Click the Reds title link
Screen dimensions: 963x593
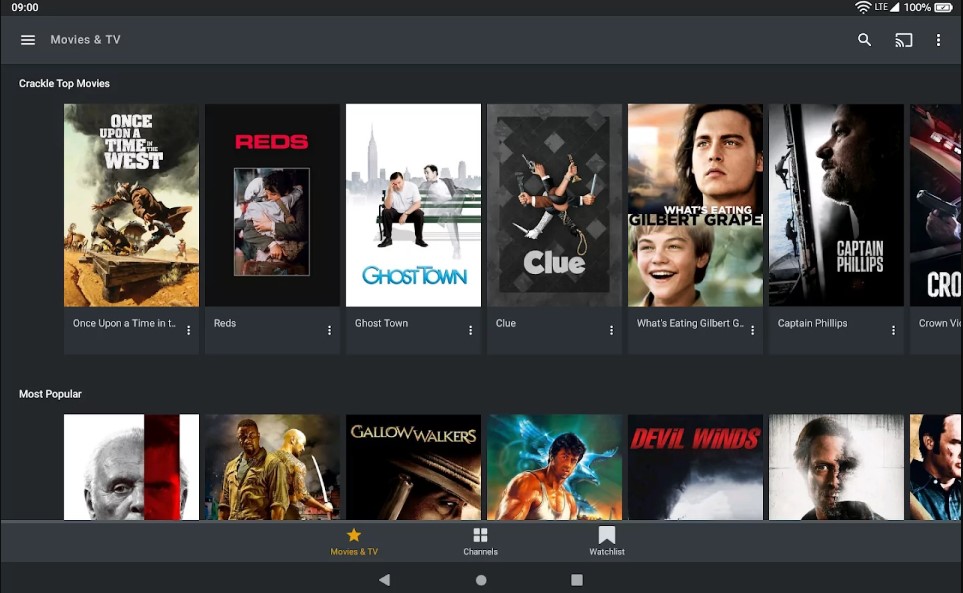coord(224,323)
